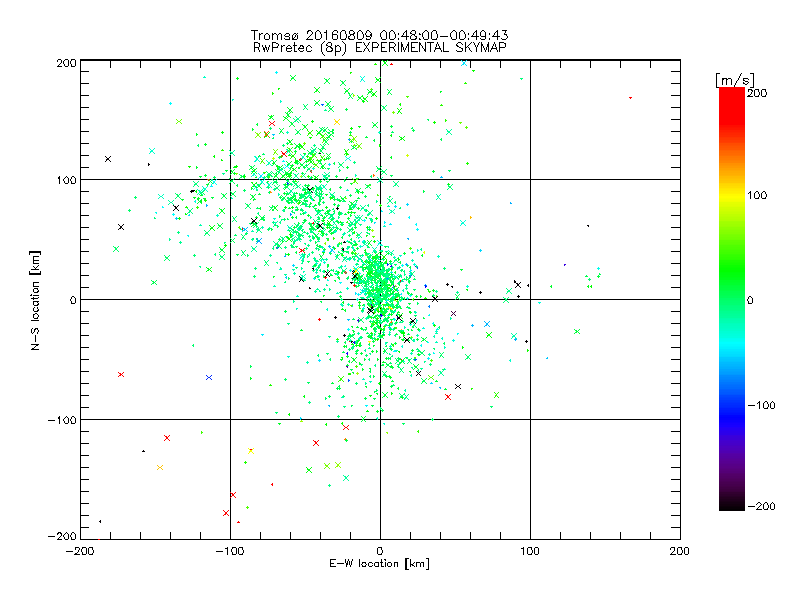Image resolution: width=800 pixels, height=600 pixels.
Task: Click the N-S axis tick label "-200"
Action: (62, 536)
